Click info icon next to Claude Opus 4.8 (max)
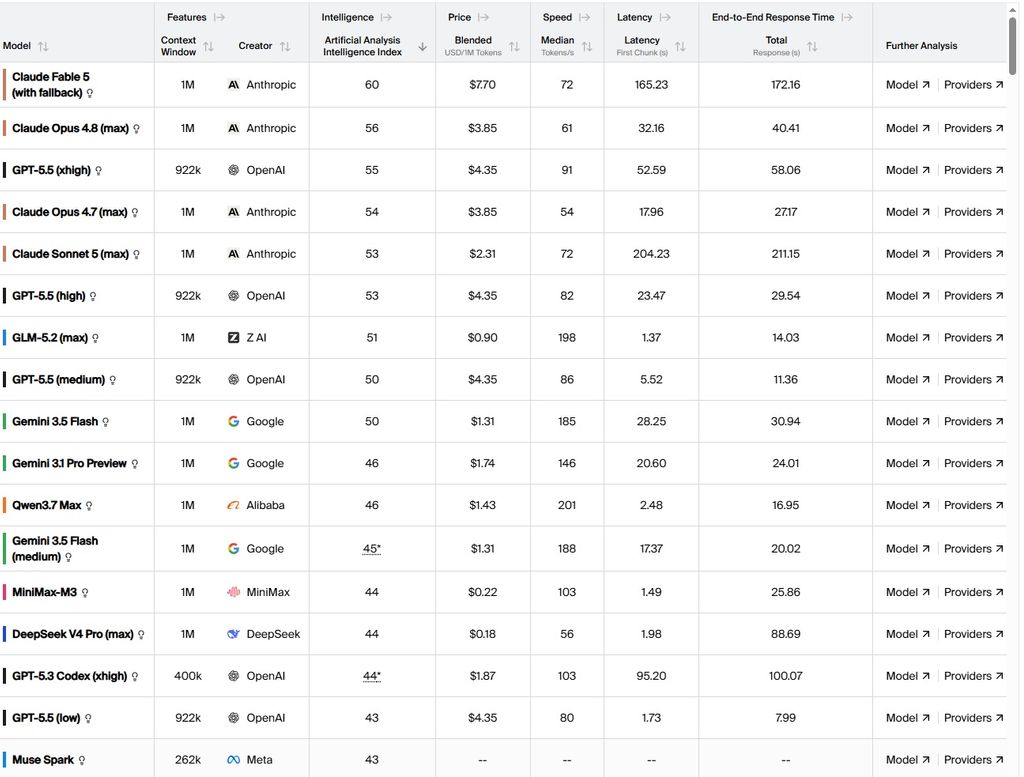The image size is (1024, 777). pos(136,129)
